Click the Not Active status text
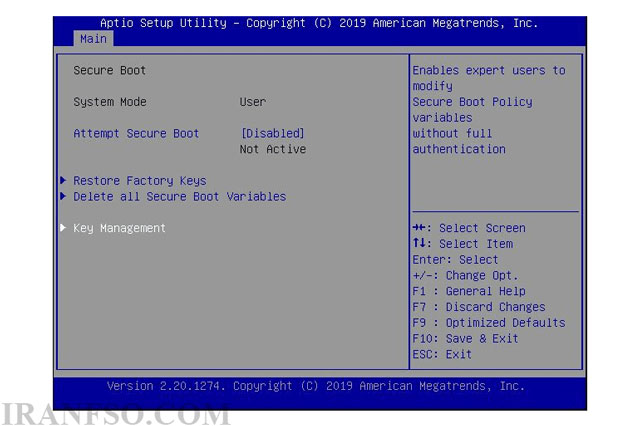This screenshot has width=640, height=426. (x=273, y=149)
